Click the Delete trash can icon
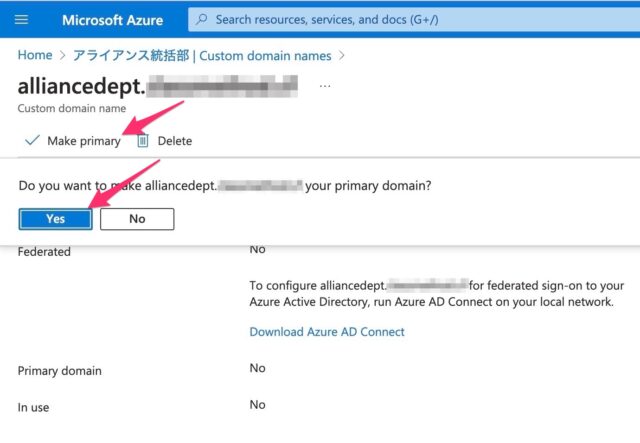Screen dimensions: 640x443 tap(142, 141)
